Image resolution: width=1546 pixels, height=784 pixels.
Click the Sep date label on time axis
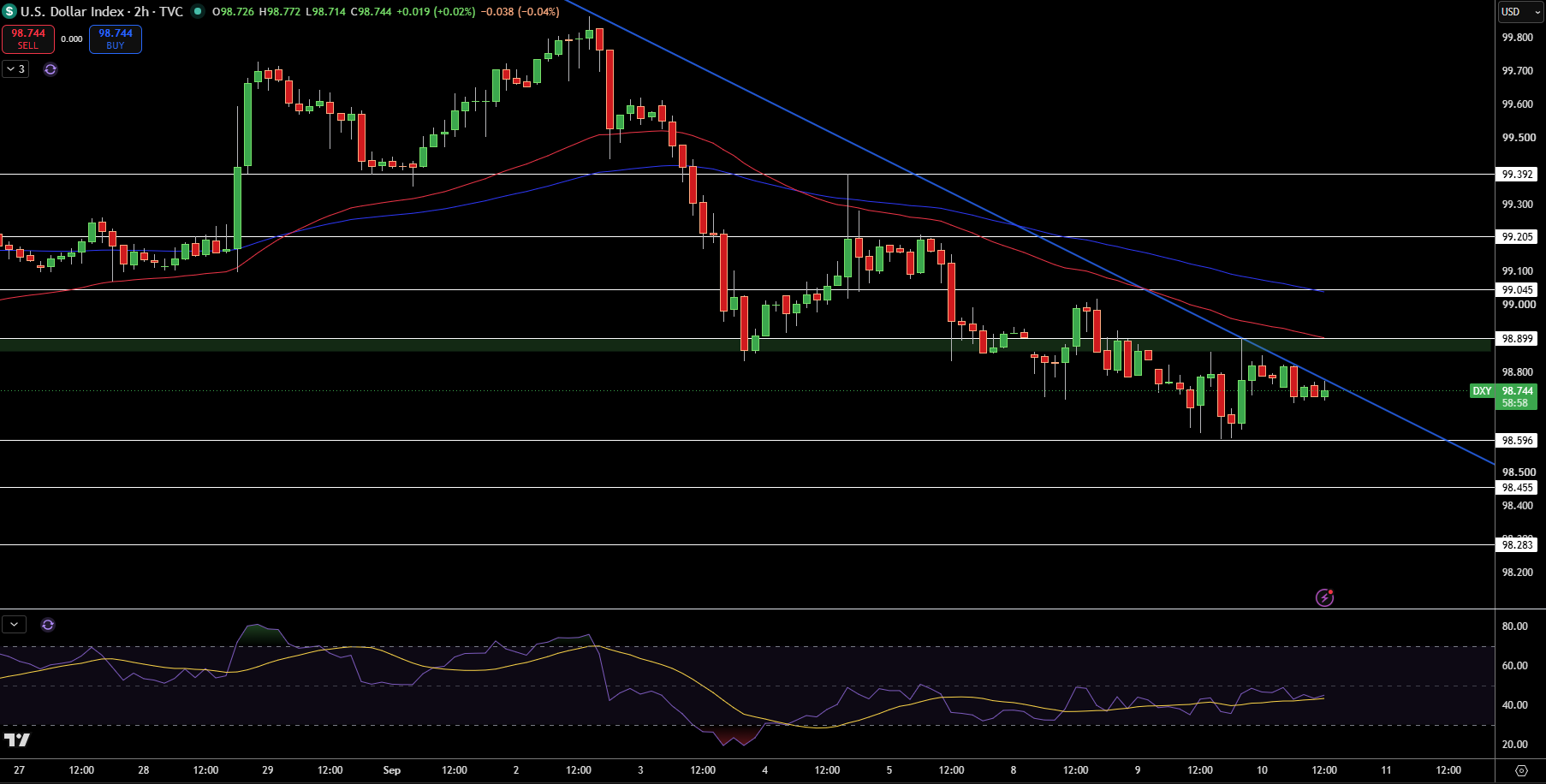pos(392,770)
